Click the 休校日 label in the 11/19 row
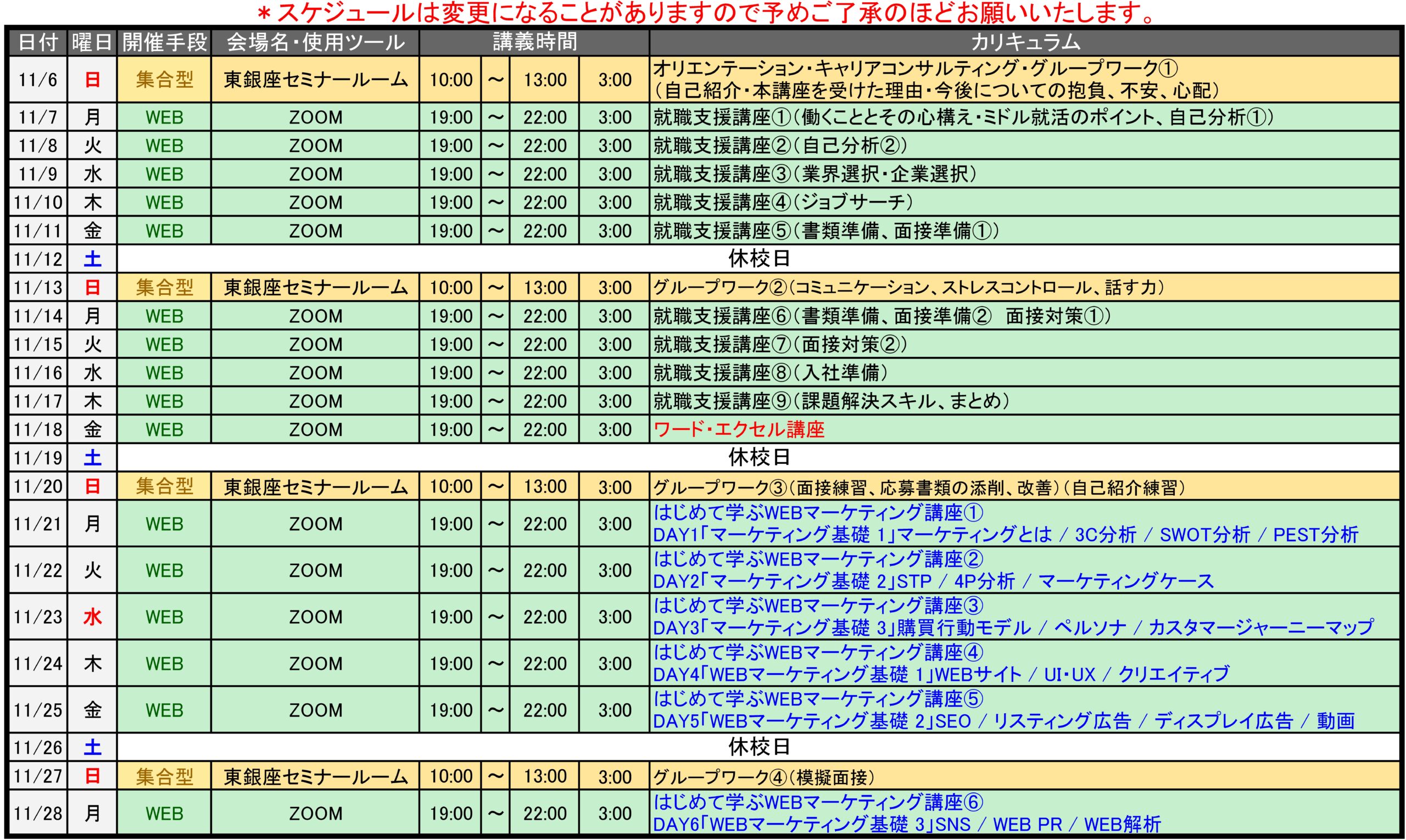The width and height of the screenshot is (1406, 840). click(x=759, y=457)
